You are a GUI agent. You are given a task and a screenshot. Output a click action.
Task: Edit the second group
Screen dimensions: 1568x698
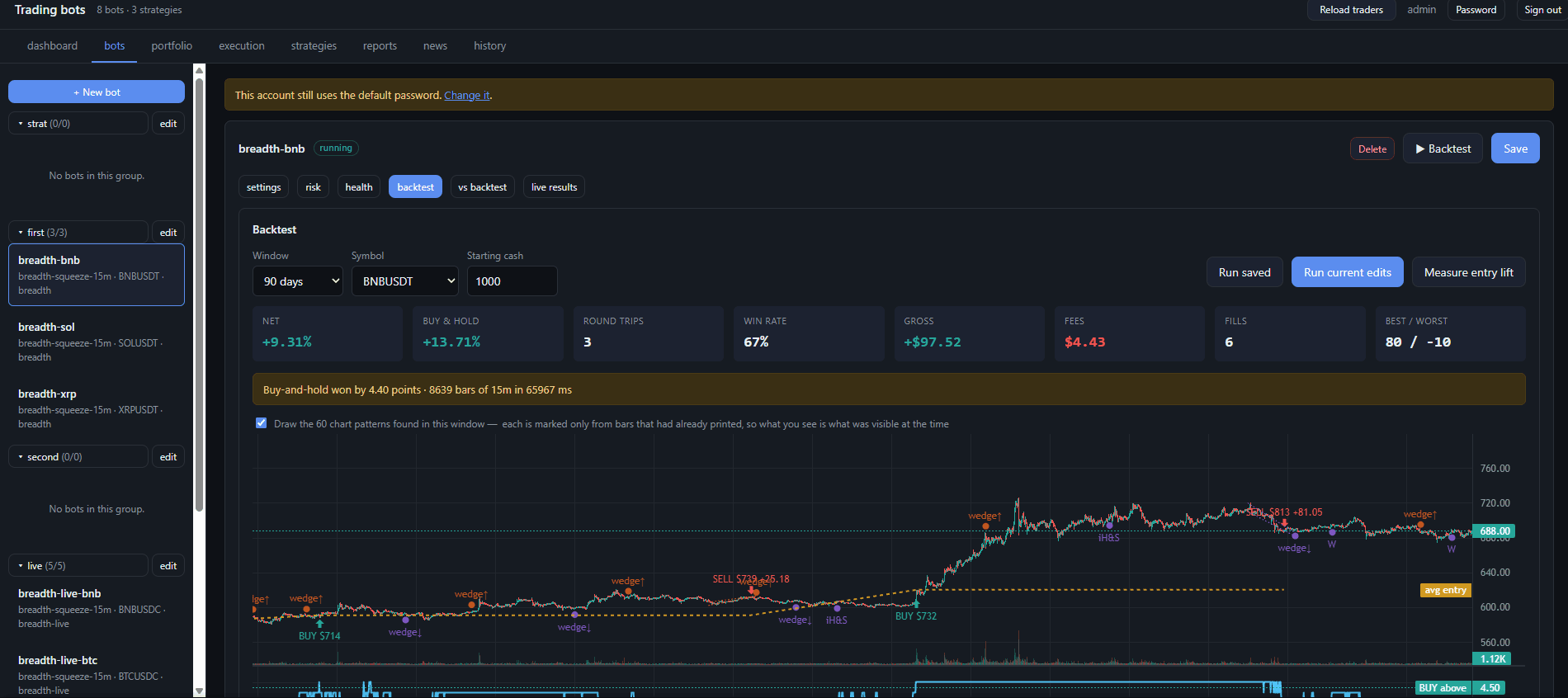[168, 456]
